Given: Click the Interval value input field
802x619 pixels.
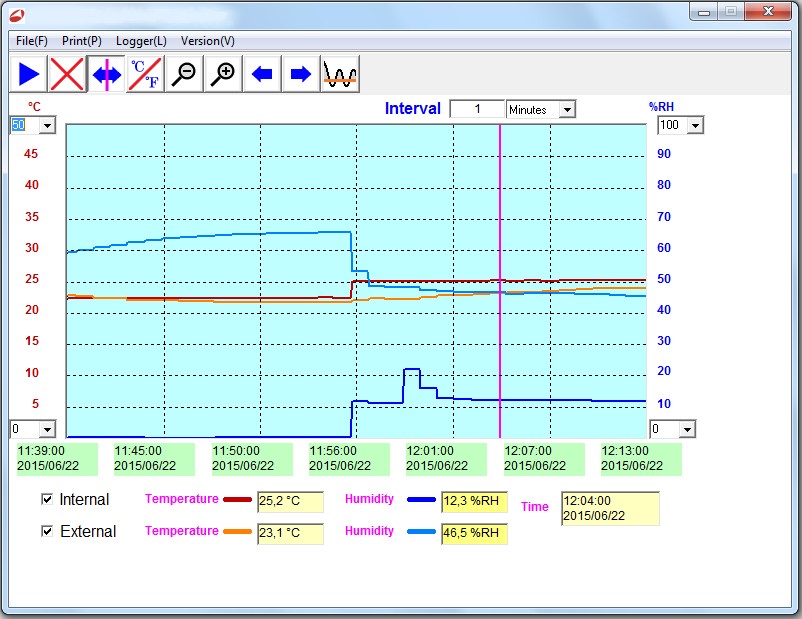Looking at the screenshot, I should coord(477,109).
